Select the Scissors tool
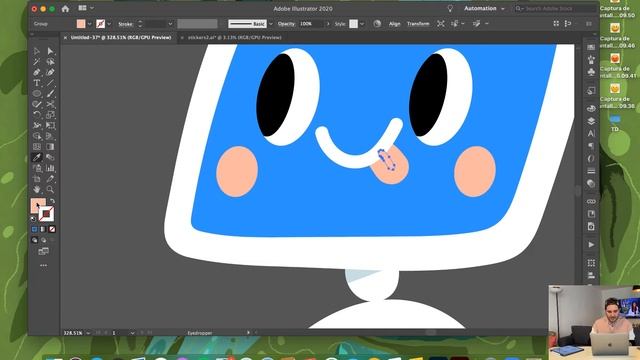Image resolution: width=640 pixels, height=360 pixels. click(x=50, y=104)
